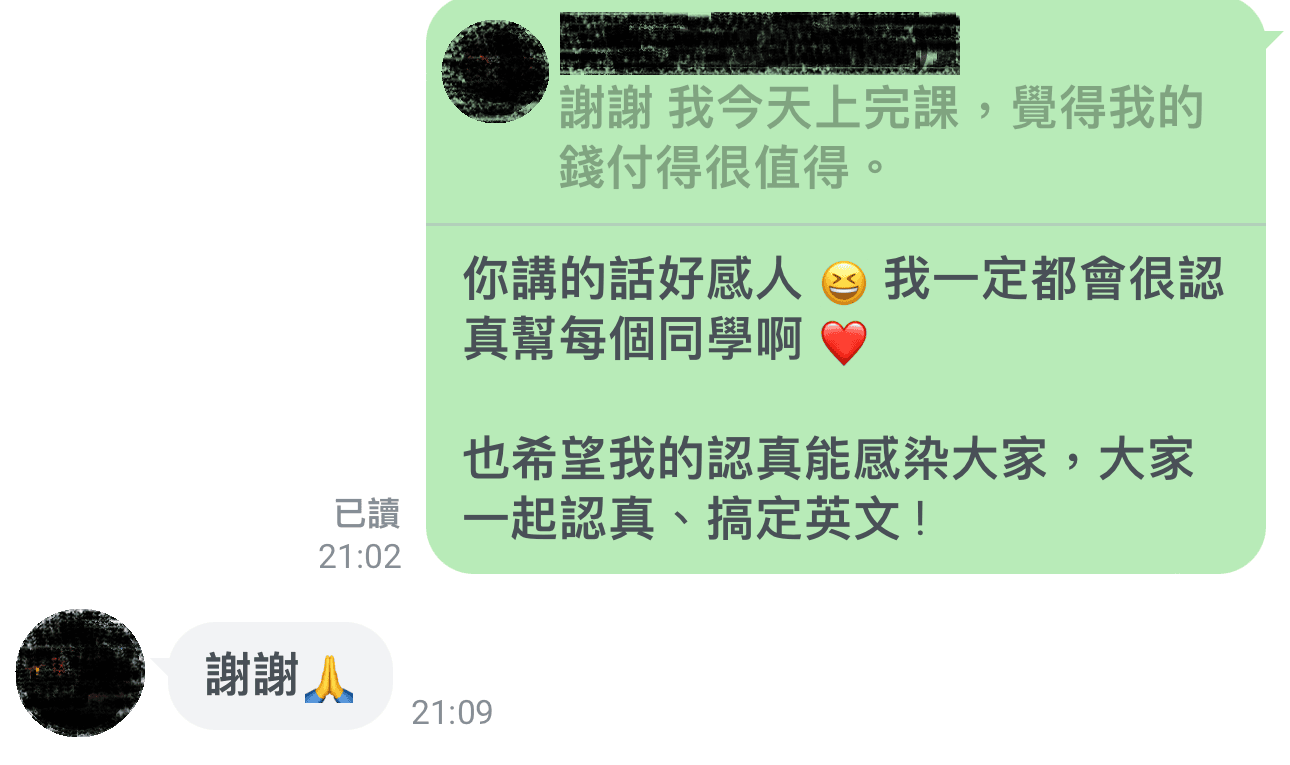Viewport: 1290px width, 765px height.
Task: Click the text 你講的話好感人
Action: [632, 282]
